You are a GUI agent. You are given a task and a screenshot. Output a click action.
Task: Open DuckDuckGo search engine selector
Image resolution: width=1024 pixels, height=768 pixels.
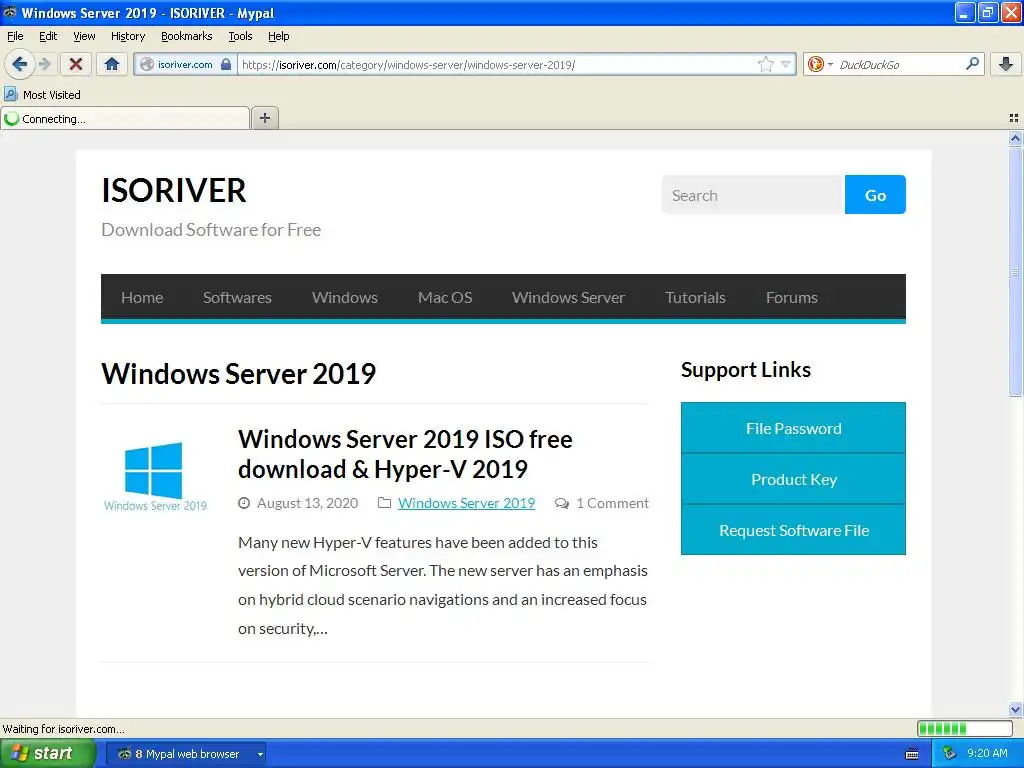coord(820,64)
